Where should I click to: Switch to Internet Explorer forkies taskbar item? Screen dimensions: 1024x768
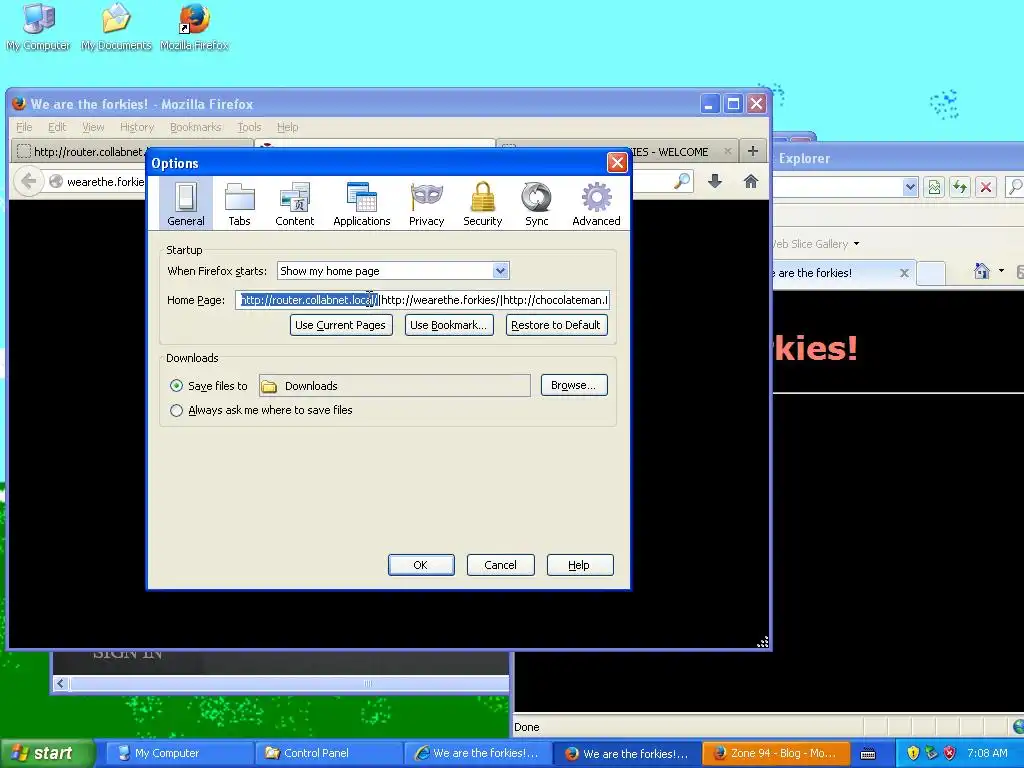pyautogui.click(x=478, y=754)
